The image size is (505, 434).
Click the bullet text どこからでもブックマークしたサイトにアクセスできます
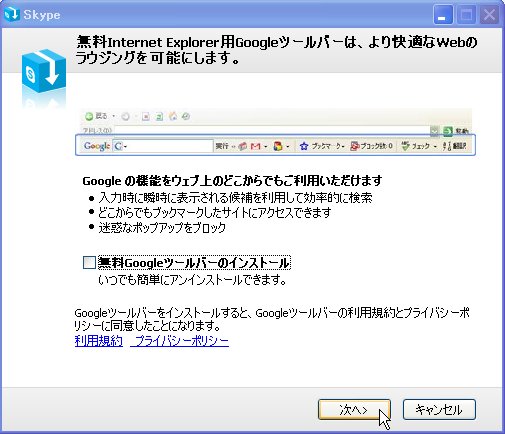coord(215,213)
